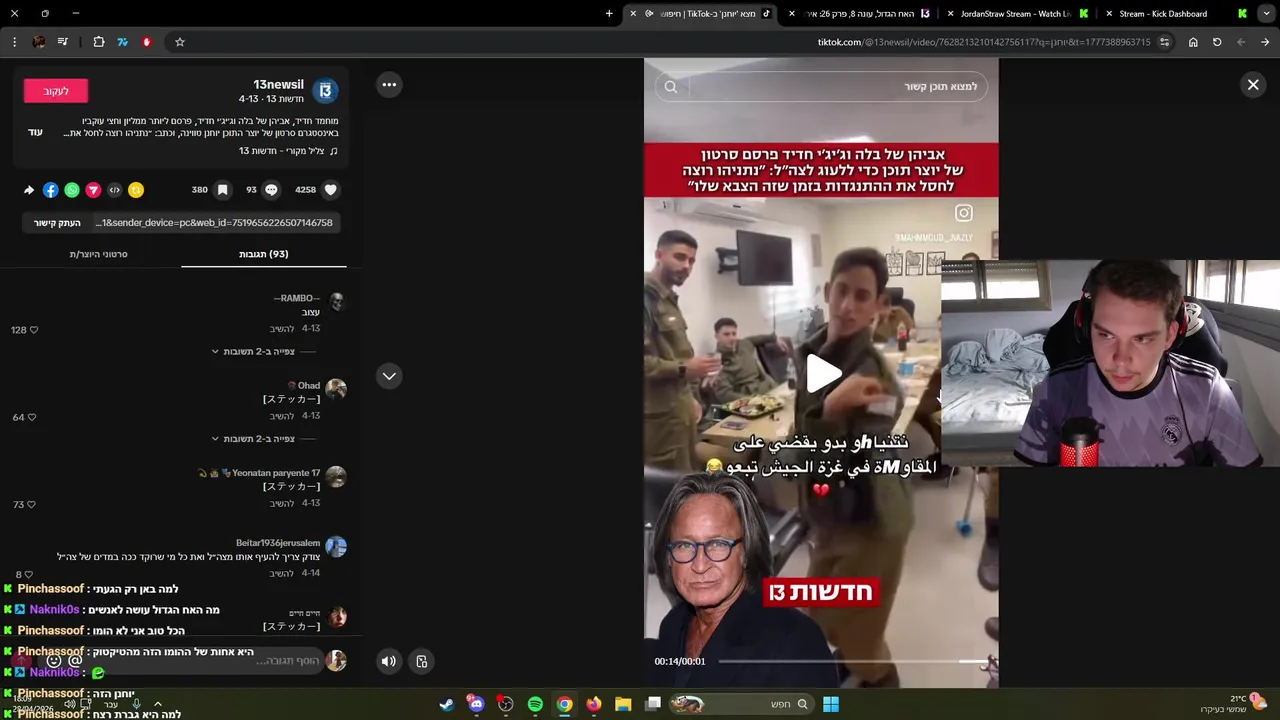Click the search magnifier icon on video
Viewport: 1280px width, 720px height.
click(x=671, y=87)
